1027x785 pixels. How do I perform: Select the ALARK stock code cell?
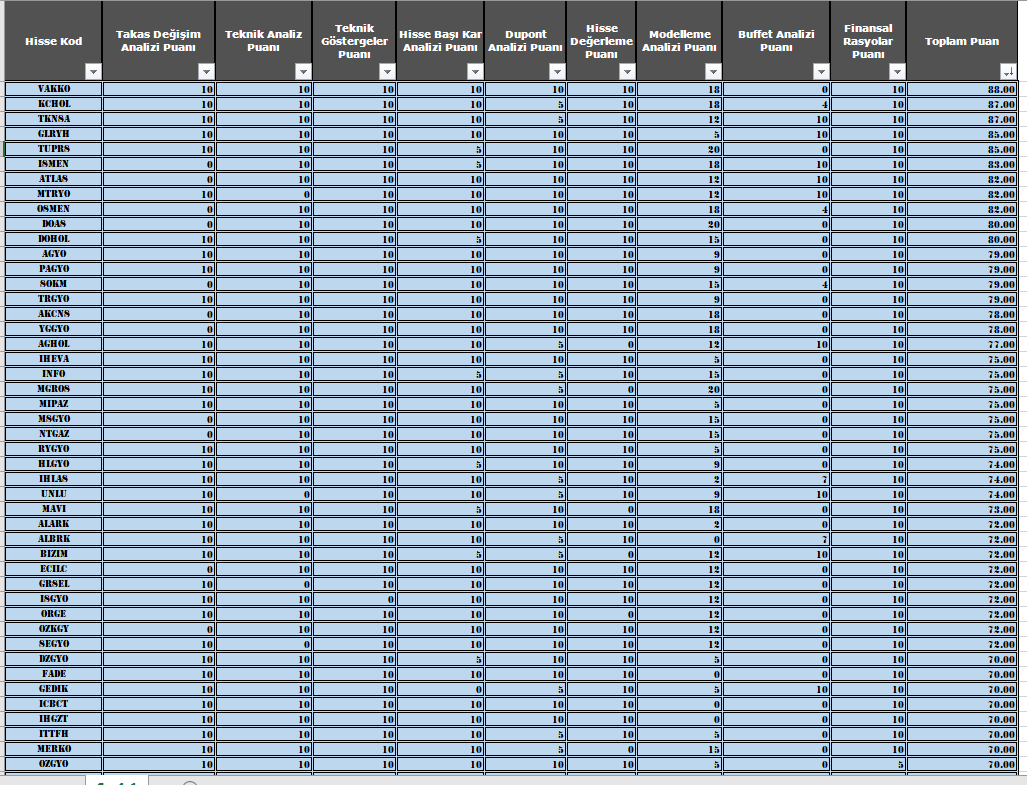point(54,524)
